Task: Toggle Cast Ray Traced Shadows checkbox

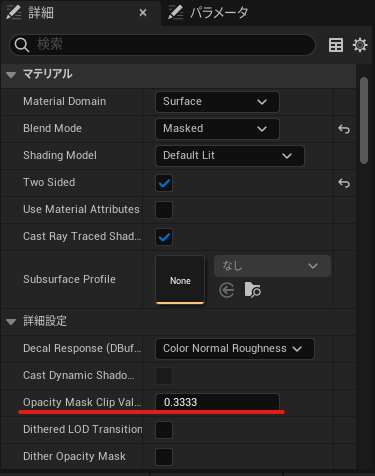Action: (x=164, y=237)
